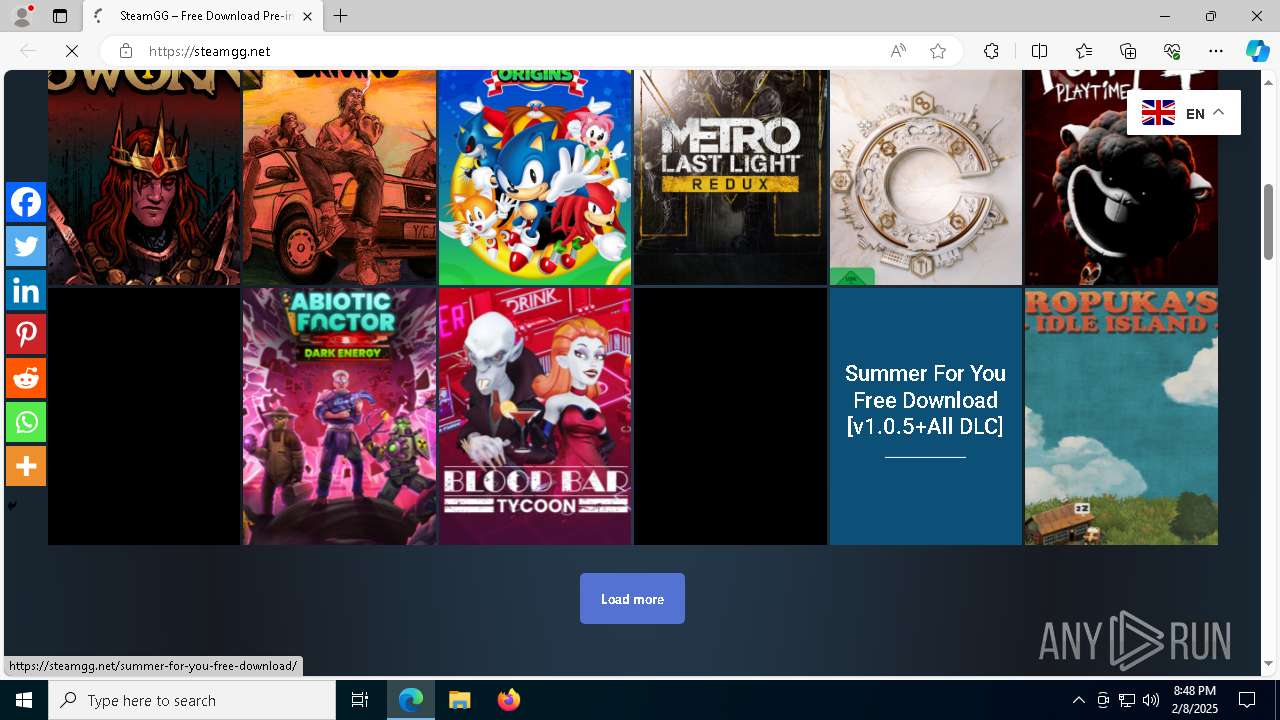Open the orange car game thumbnail
This screenshot has height=720, width=1280.
coord(339,178)
